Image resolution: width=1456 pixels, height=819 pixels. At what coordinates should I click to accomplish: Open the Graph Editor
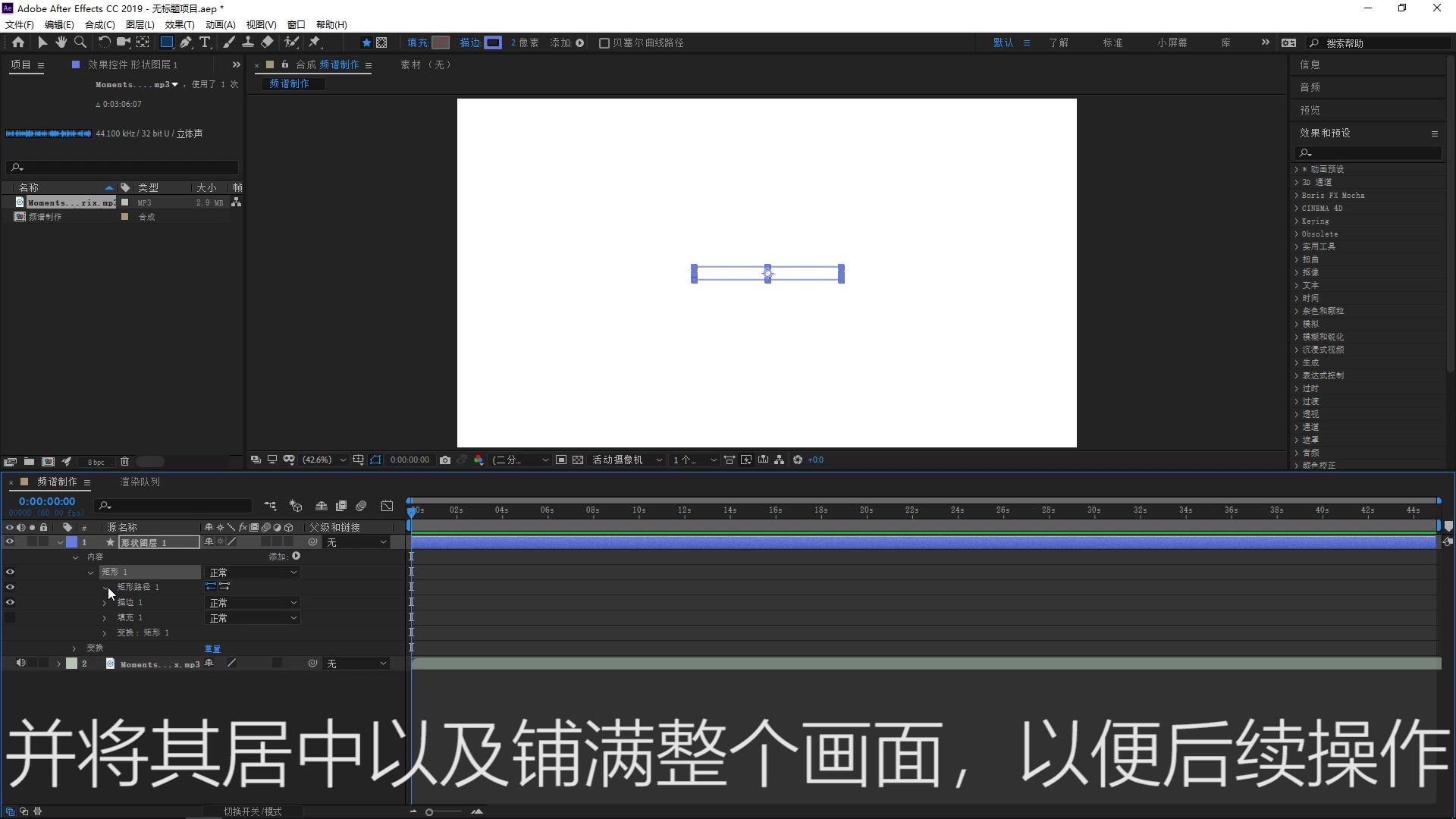coord(388,506)
